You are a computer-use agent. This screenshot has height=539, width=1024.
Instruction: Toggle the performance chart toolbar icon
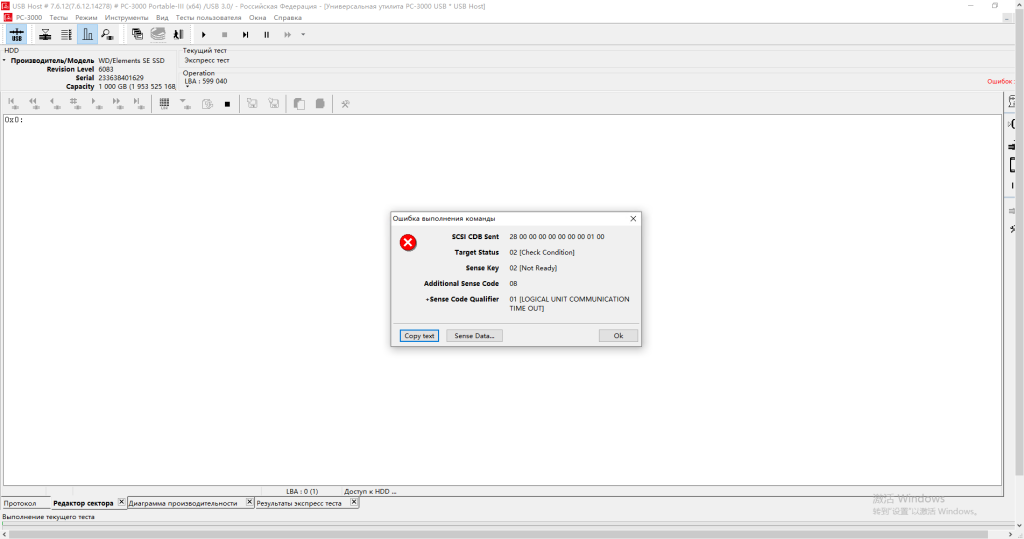[87, 35]
